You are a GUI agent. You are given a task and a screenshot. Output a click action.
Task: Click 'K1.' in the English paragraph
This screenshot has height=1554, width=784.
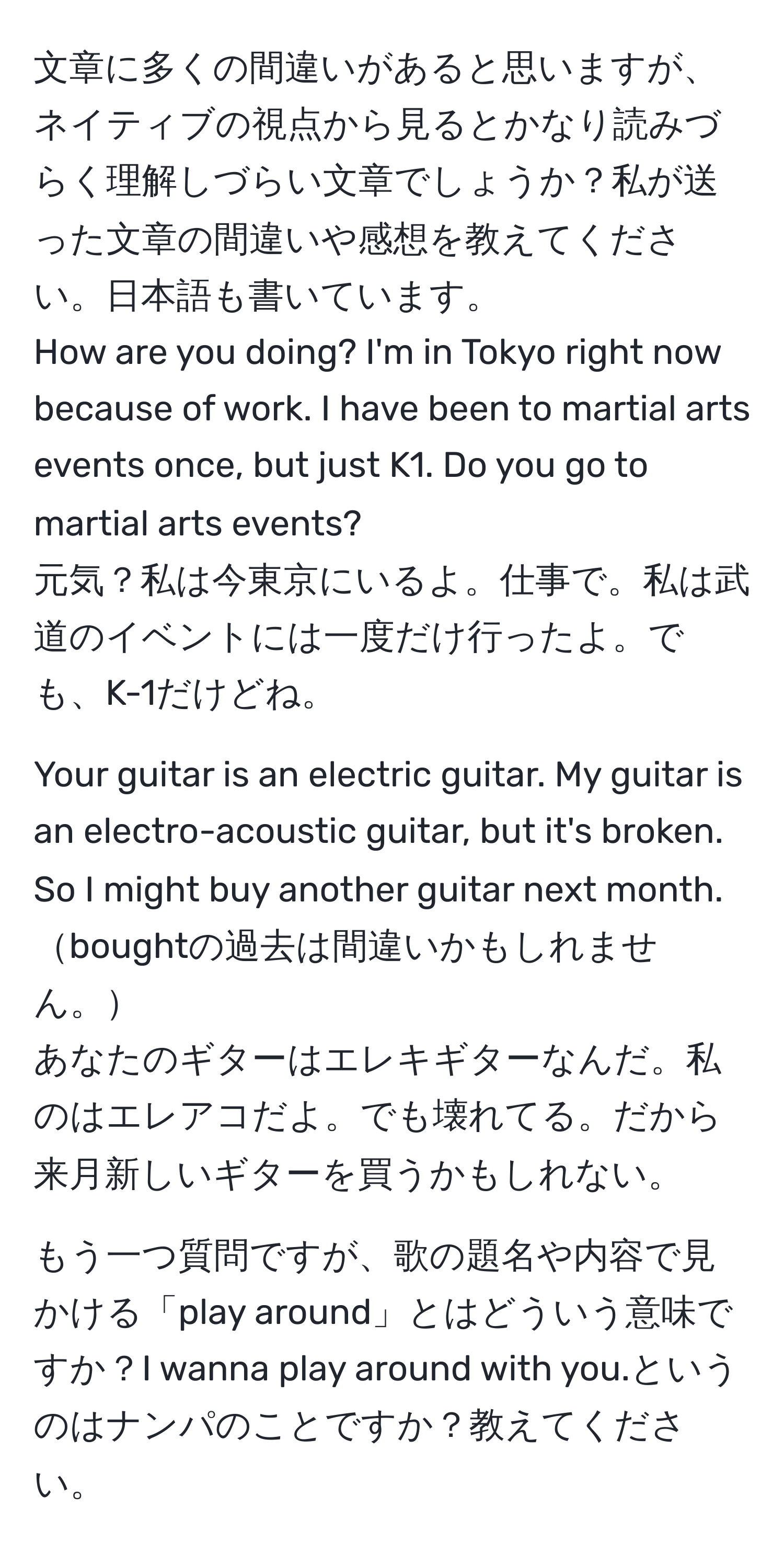(411, 466)
